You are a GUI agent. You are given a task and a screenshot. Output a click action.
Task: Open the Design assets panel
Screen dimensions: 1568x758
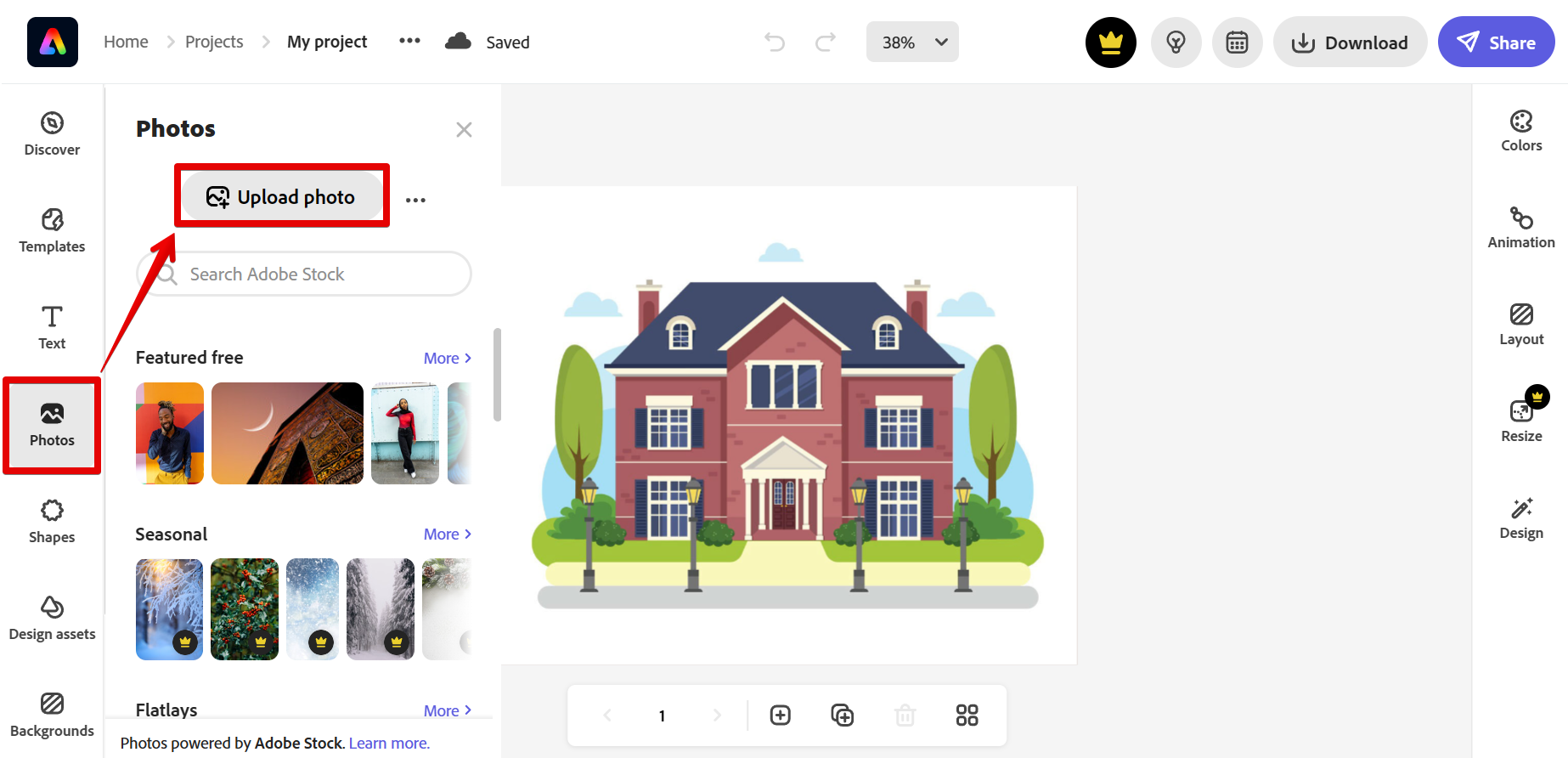click(x=52, y=619)
